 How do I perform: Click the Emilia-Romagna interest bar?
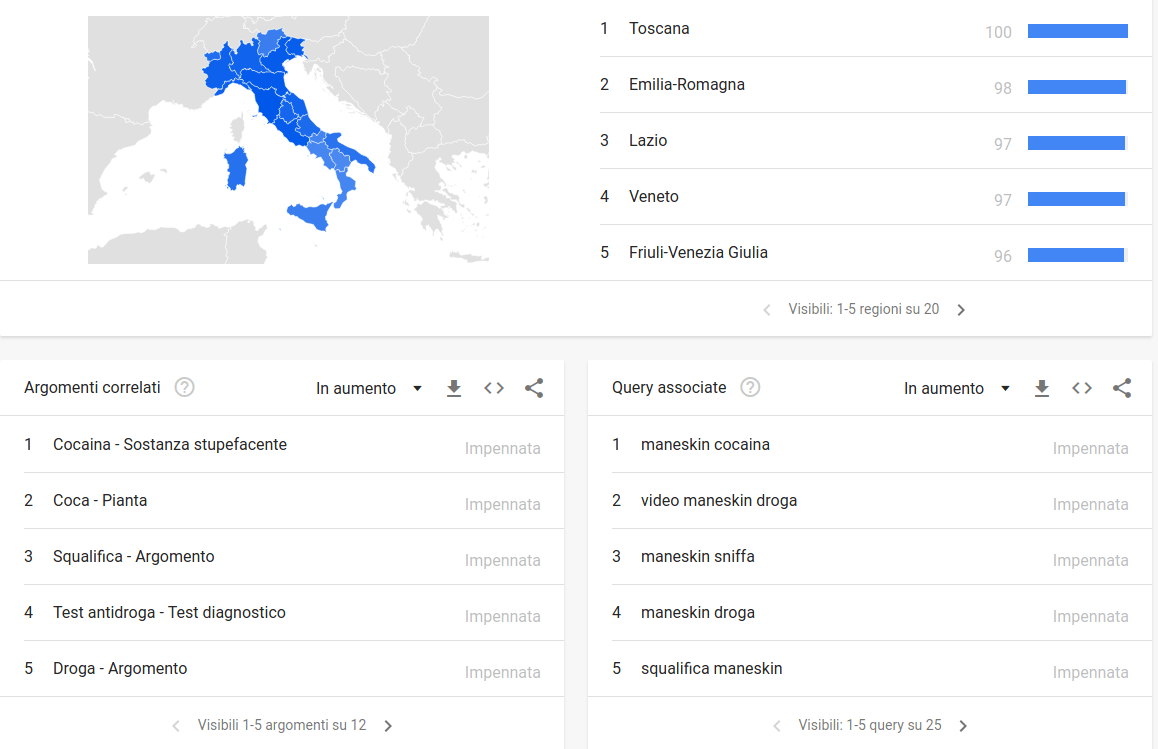coord(1077,87)
